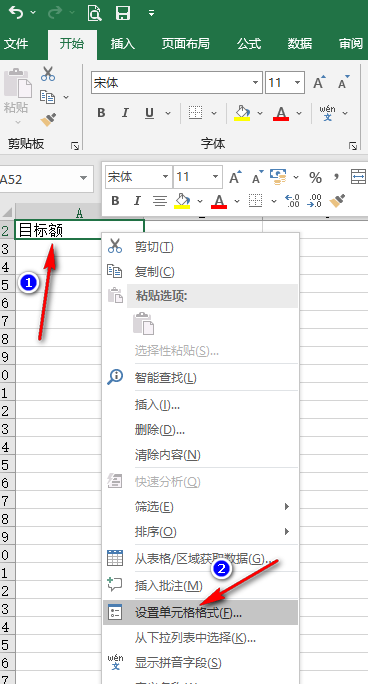
Task: Select the cell containing 目标额
Action: click(x=79, y=230)
